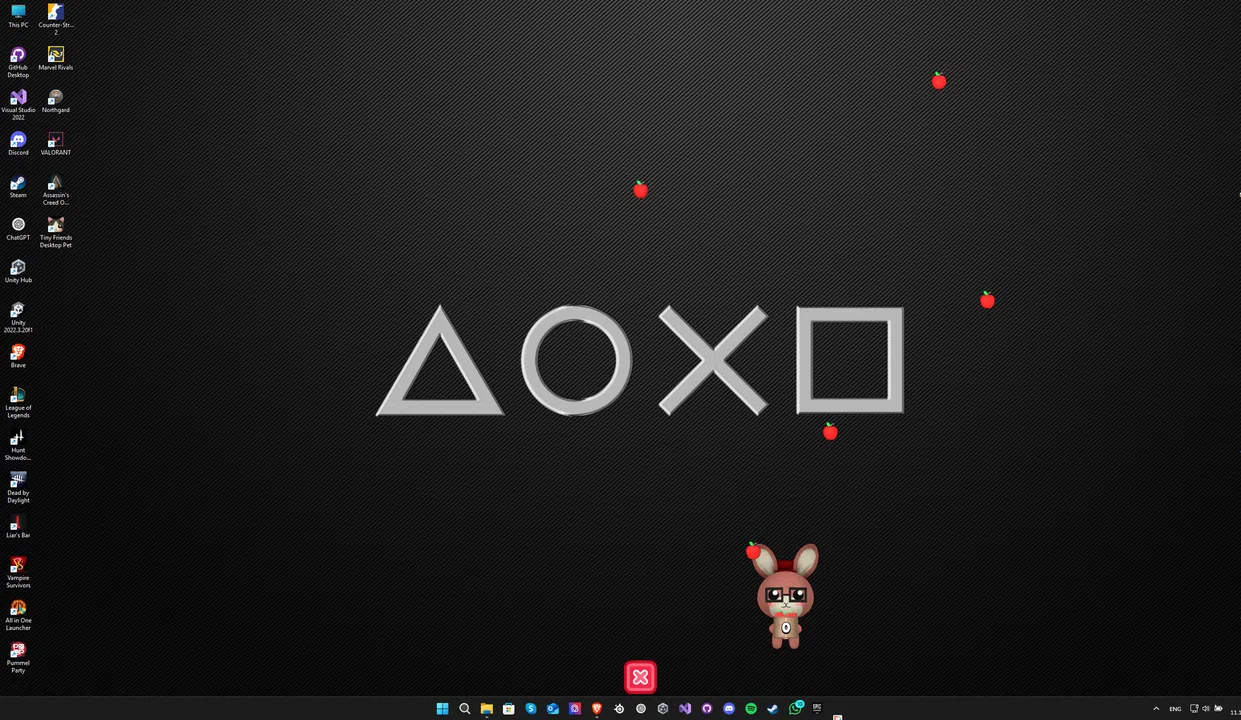Viewport: 1241px width, 720px height.
Task: Open Brave browser from the taskbar
Action: [597, 709]
